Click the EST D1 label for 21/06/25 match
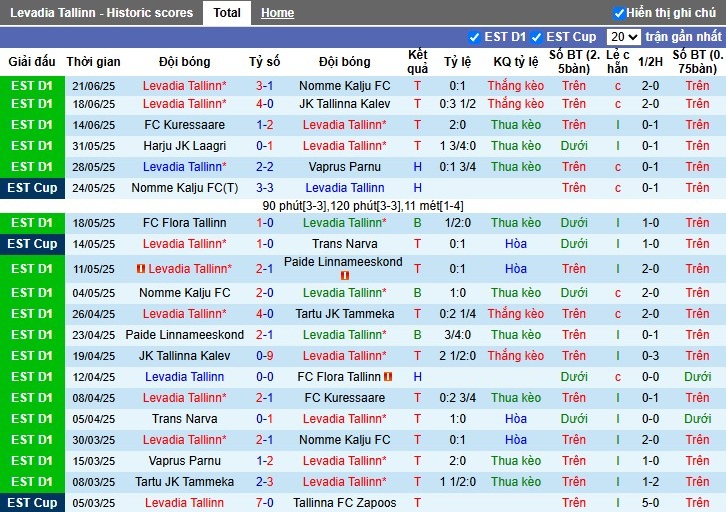 [32, 86]
